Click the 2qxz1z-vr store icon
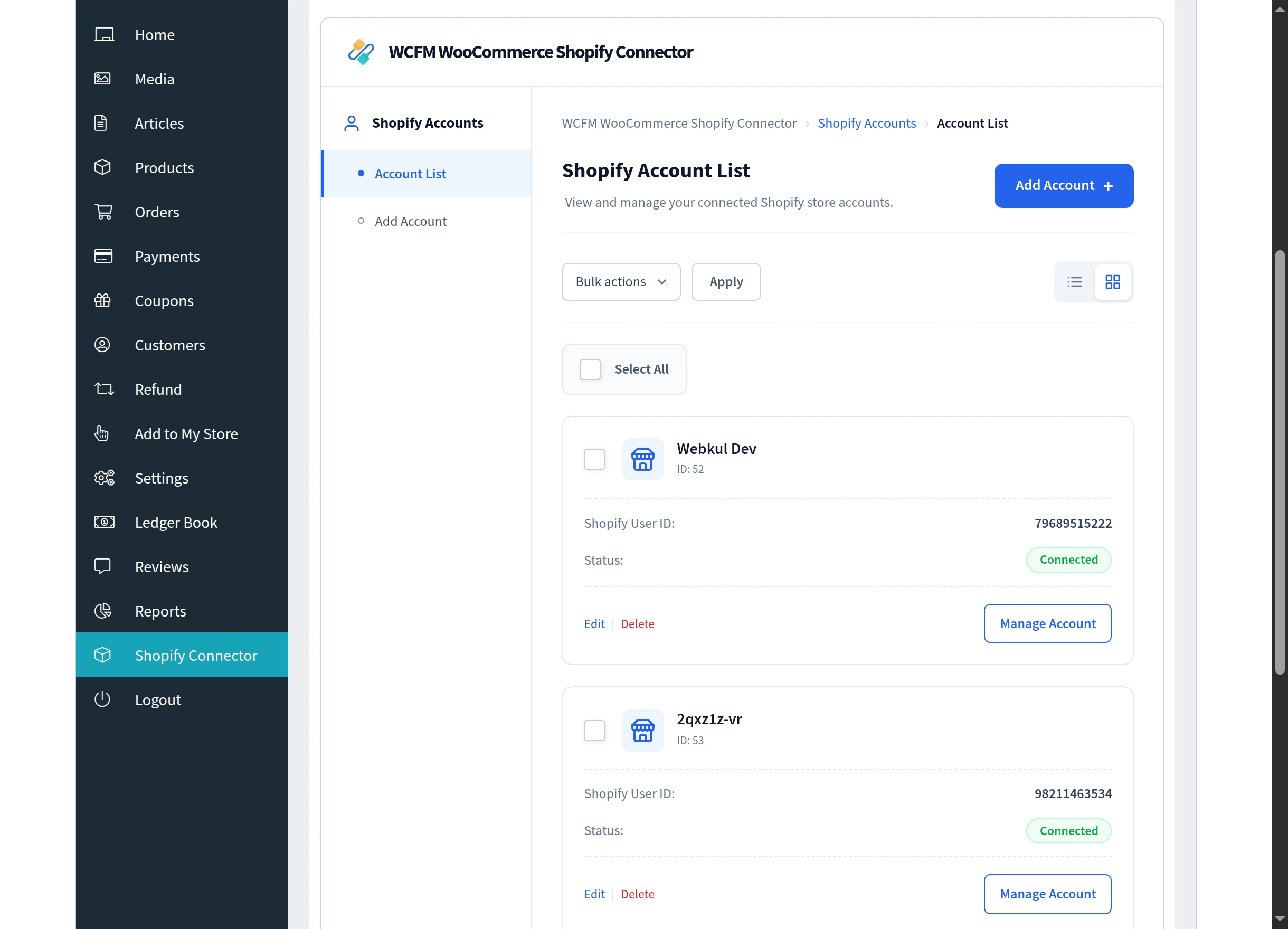 [643, 730]
